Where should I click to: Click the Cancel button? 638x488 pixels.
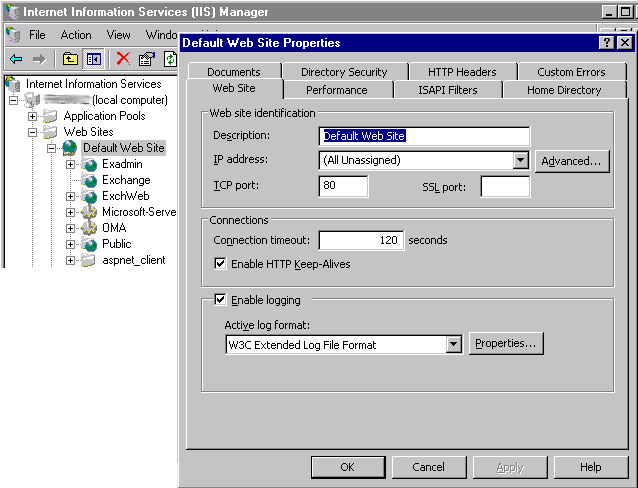[428, 467]
